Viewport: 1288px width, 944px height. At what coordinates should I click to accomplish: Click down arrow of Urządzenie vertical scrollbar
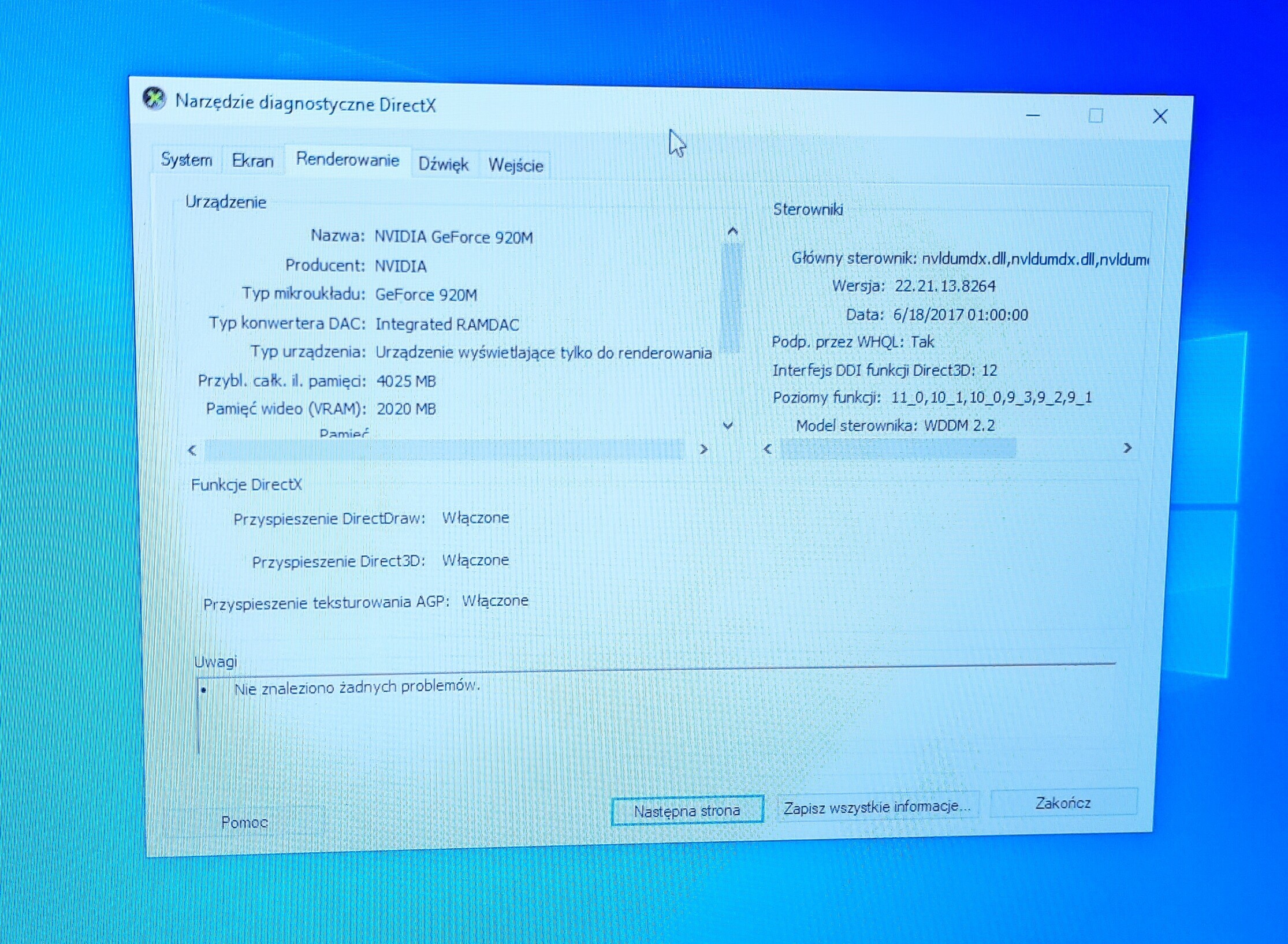pos(728,426)
